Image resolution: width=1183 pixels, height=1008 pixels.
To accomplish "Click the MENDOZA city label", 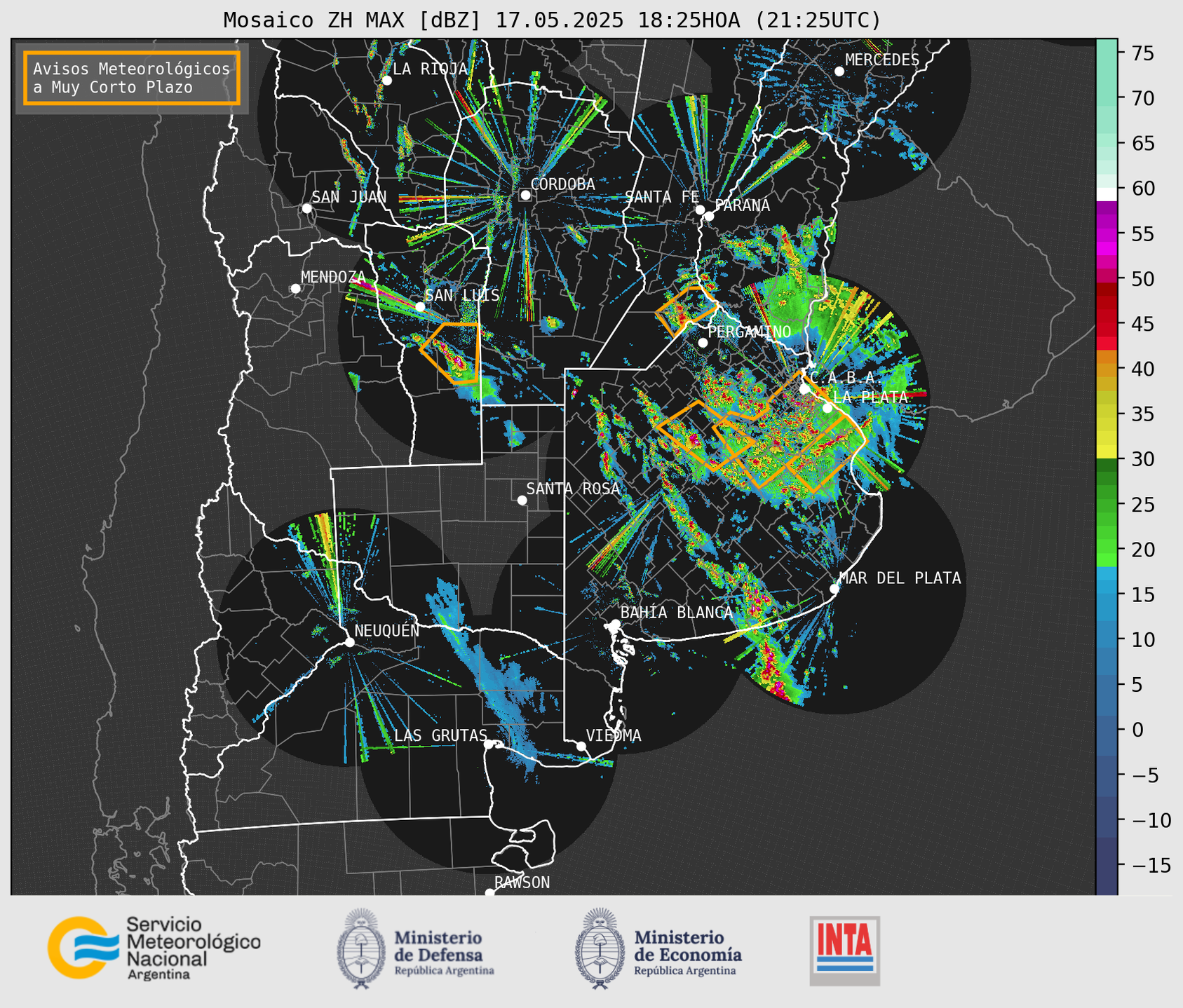I will coord(333,277).
